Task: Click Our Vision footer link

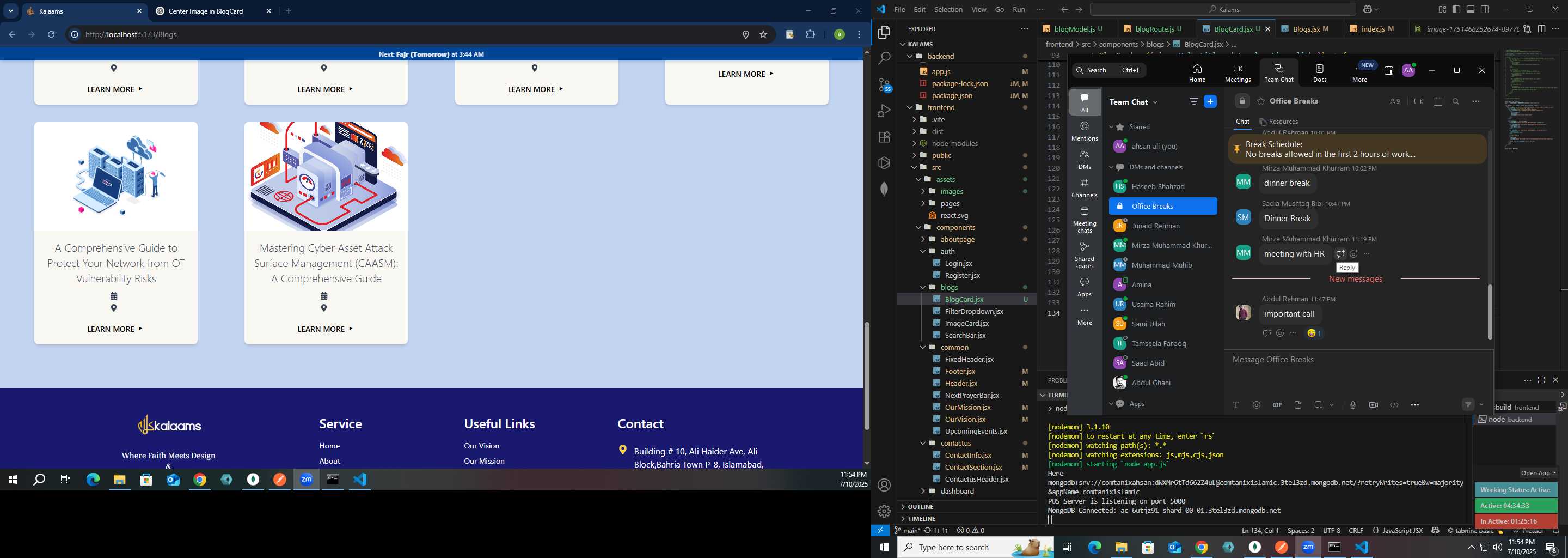Action: coord(481,446)
